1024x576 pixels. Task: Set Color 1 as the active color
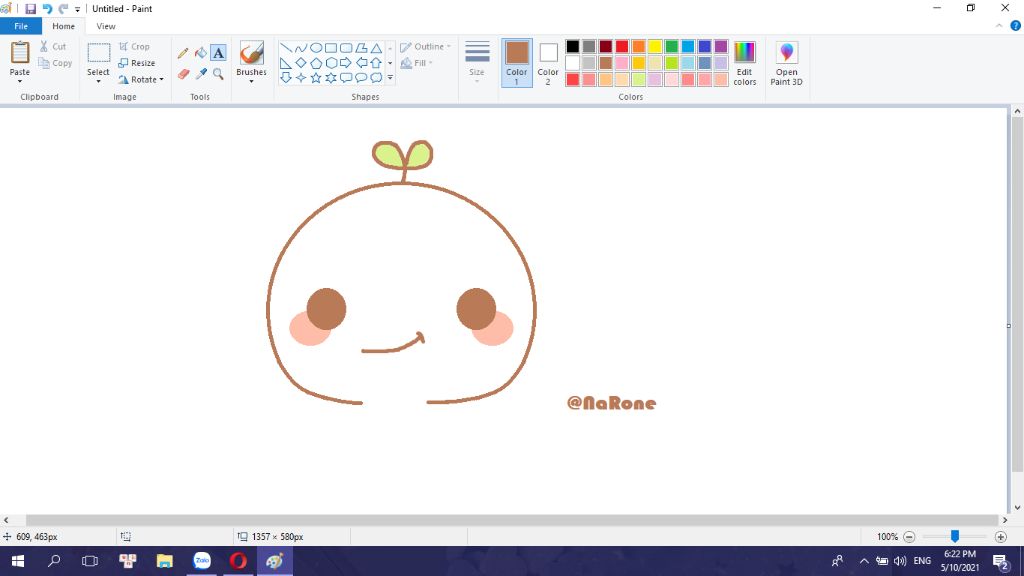(517, 63)
